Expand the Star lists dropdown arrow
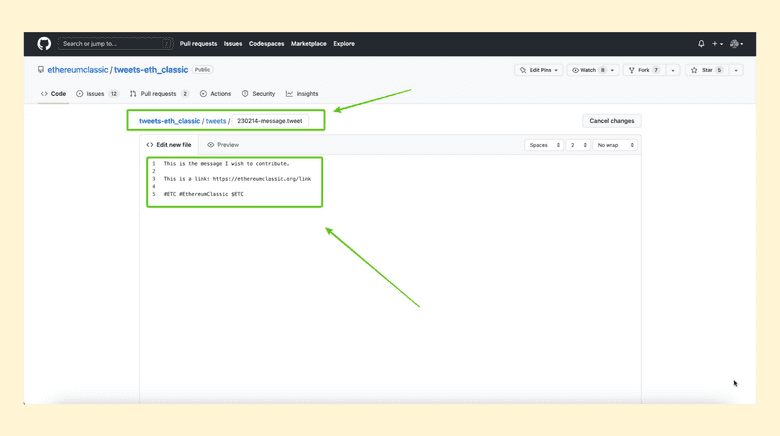The image size is (780, 436). pos(736,70)
